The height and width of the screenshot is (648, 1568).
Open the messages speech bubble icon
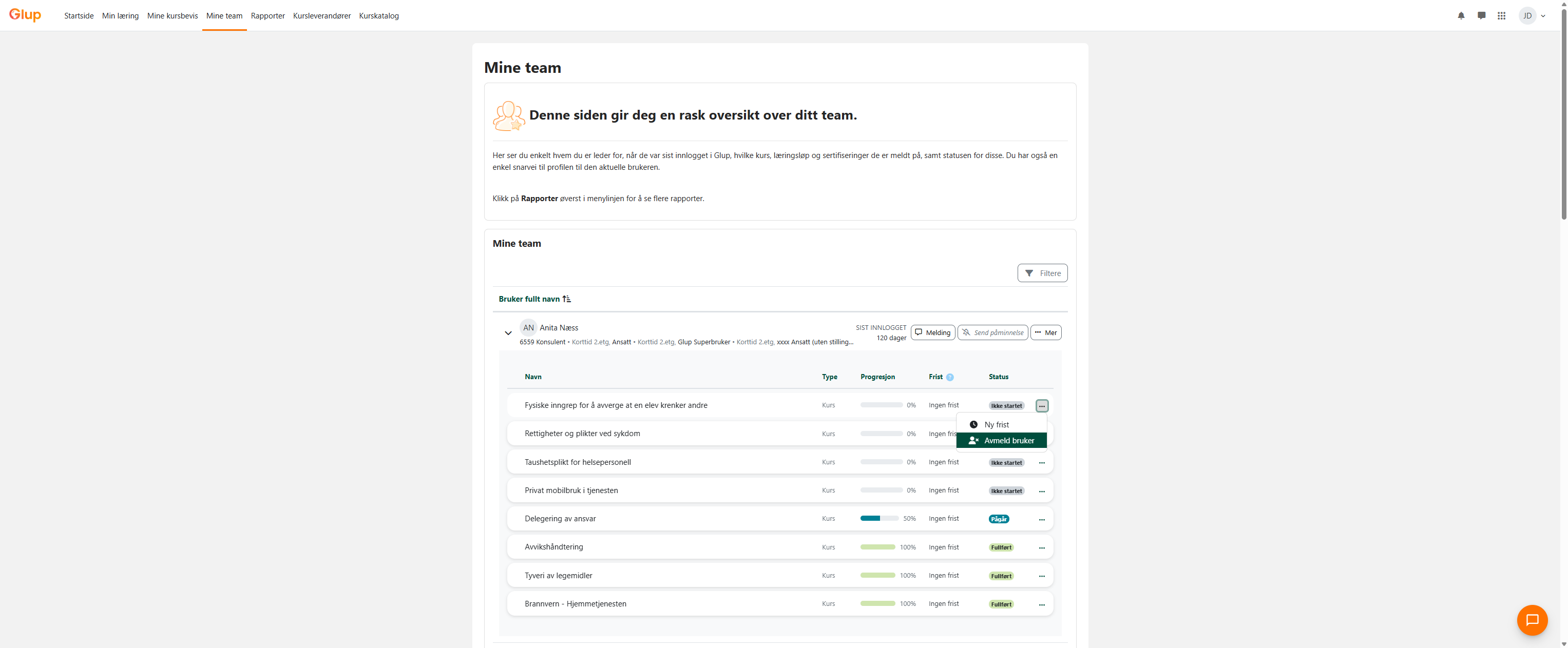coord(1481,16)
